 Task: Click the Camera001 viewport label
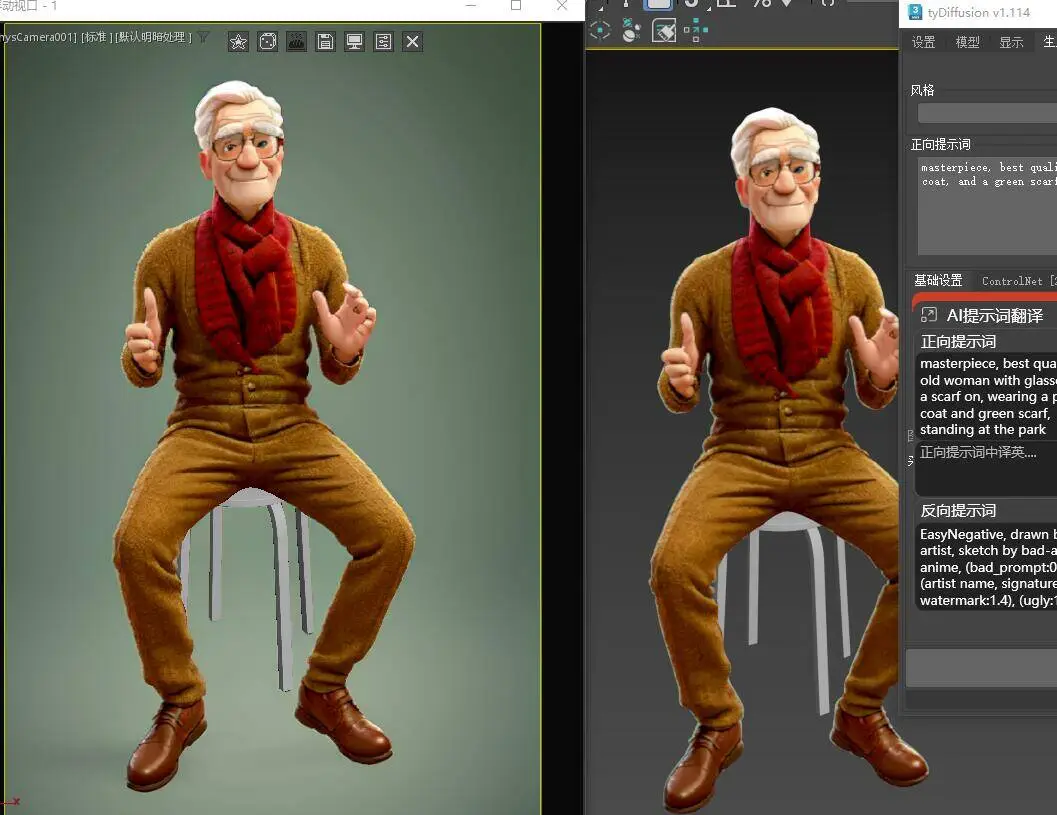coord(38,37)
